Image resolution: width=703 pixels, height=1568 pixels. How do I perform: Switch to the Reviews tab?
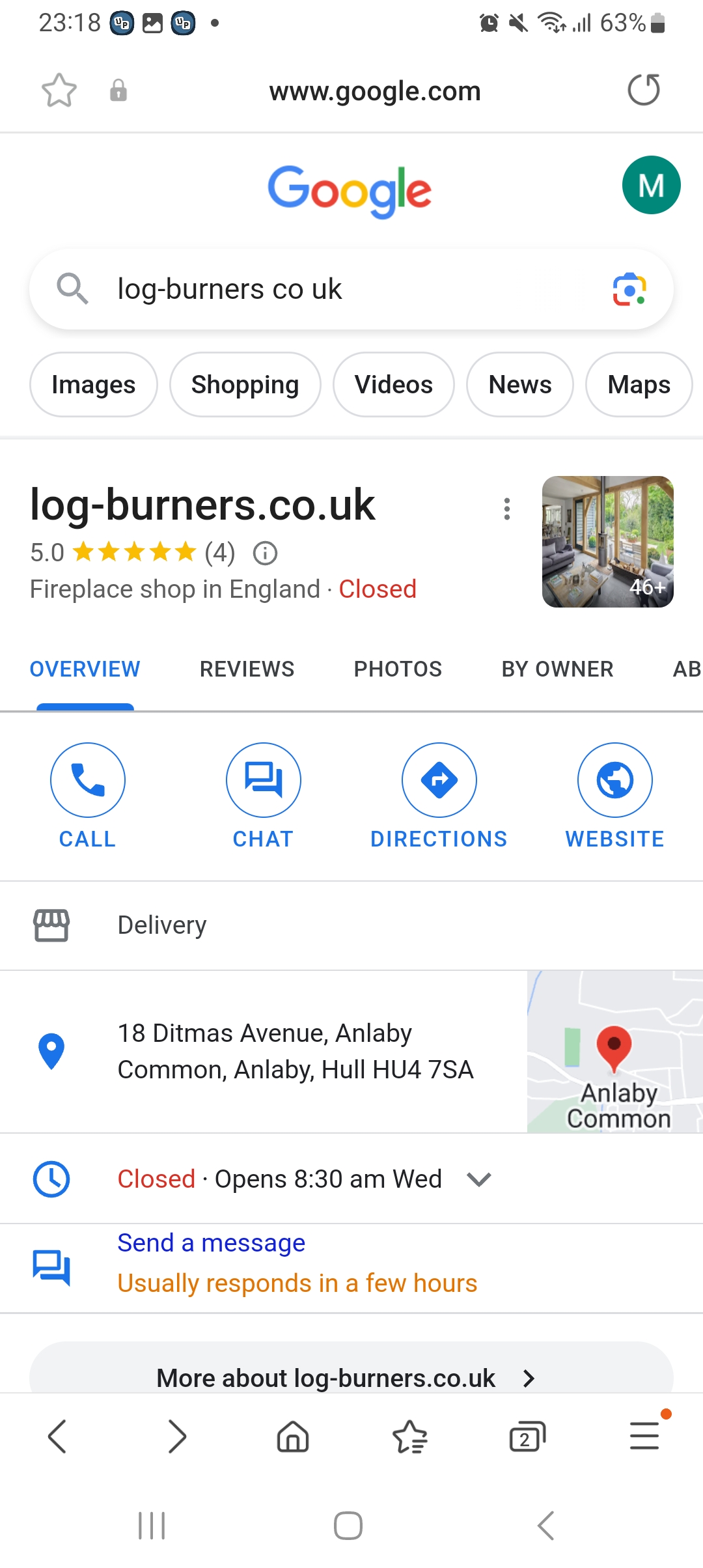pyautogui.click(x=247, y=669)
